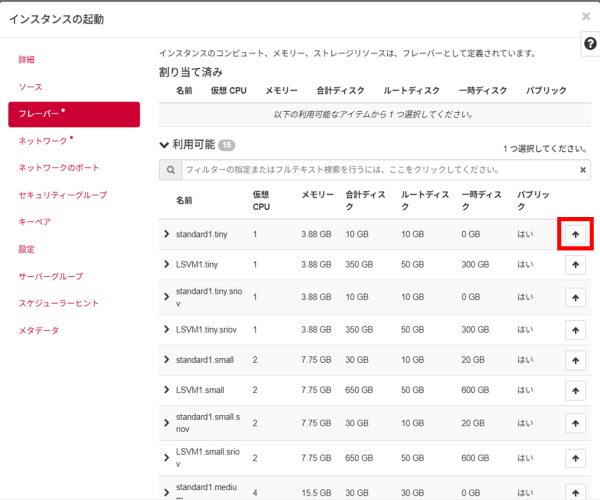Click the up-arrow button for standard1.tiny

point(575,234)
